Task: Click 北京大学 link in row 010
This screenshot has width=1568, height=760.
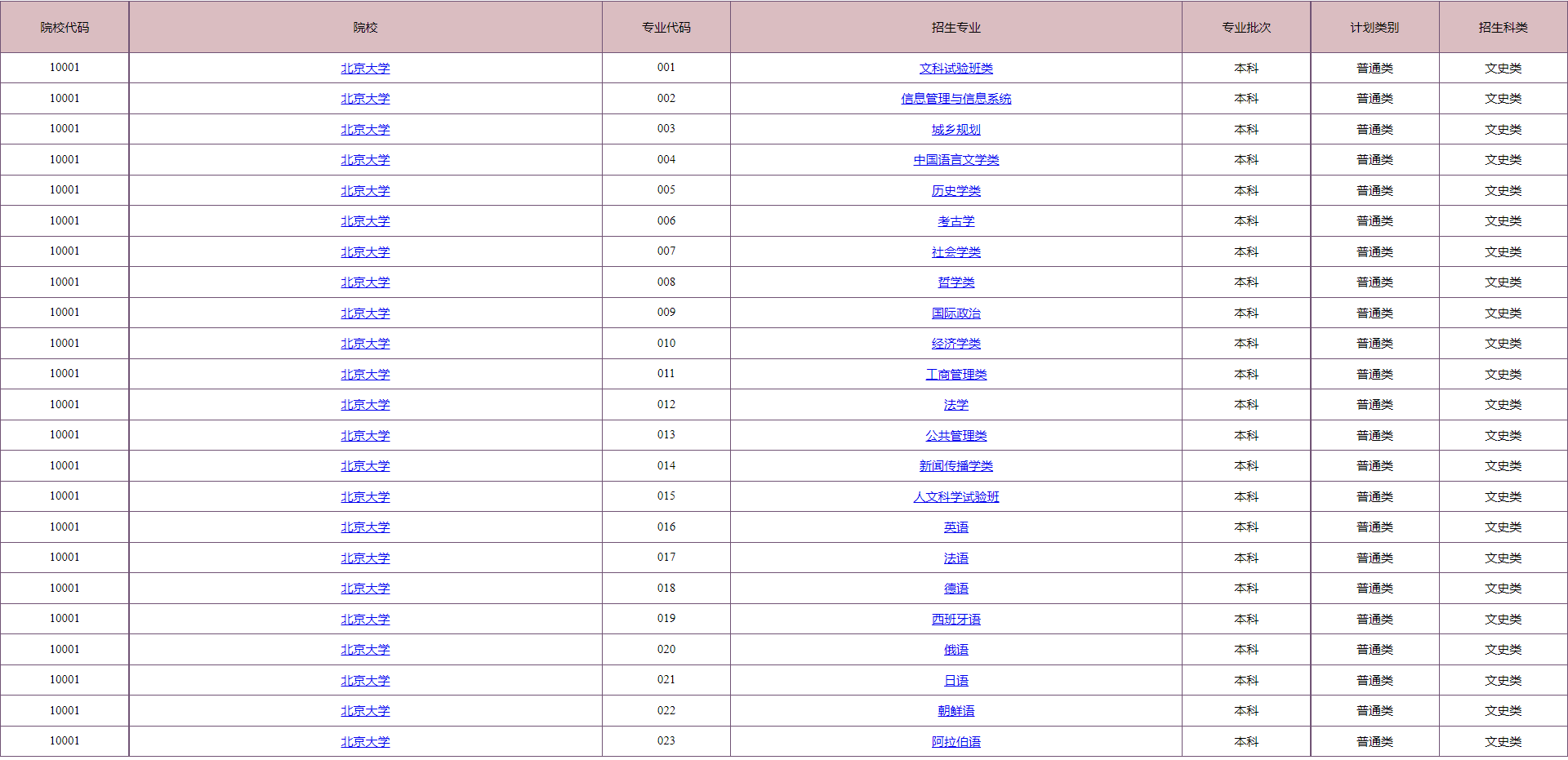Action: point(365,344)
